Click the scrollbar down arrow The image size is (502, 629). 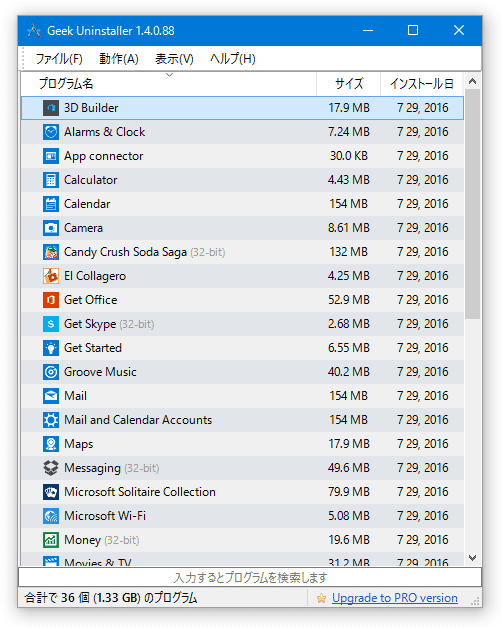pyautogui.click(x=473, y=558)
